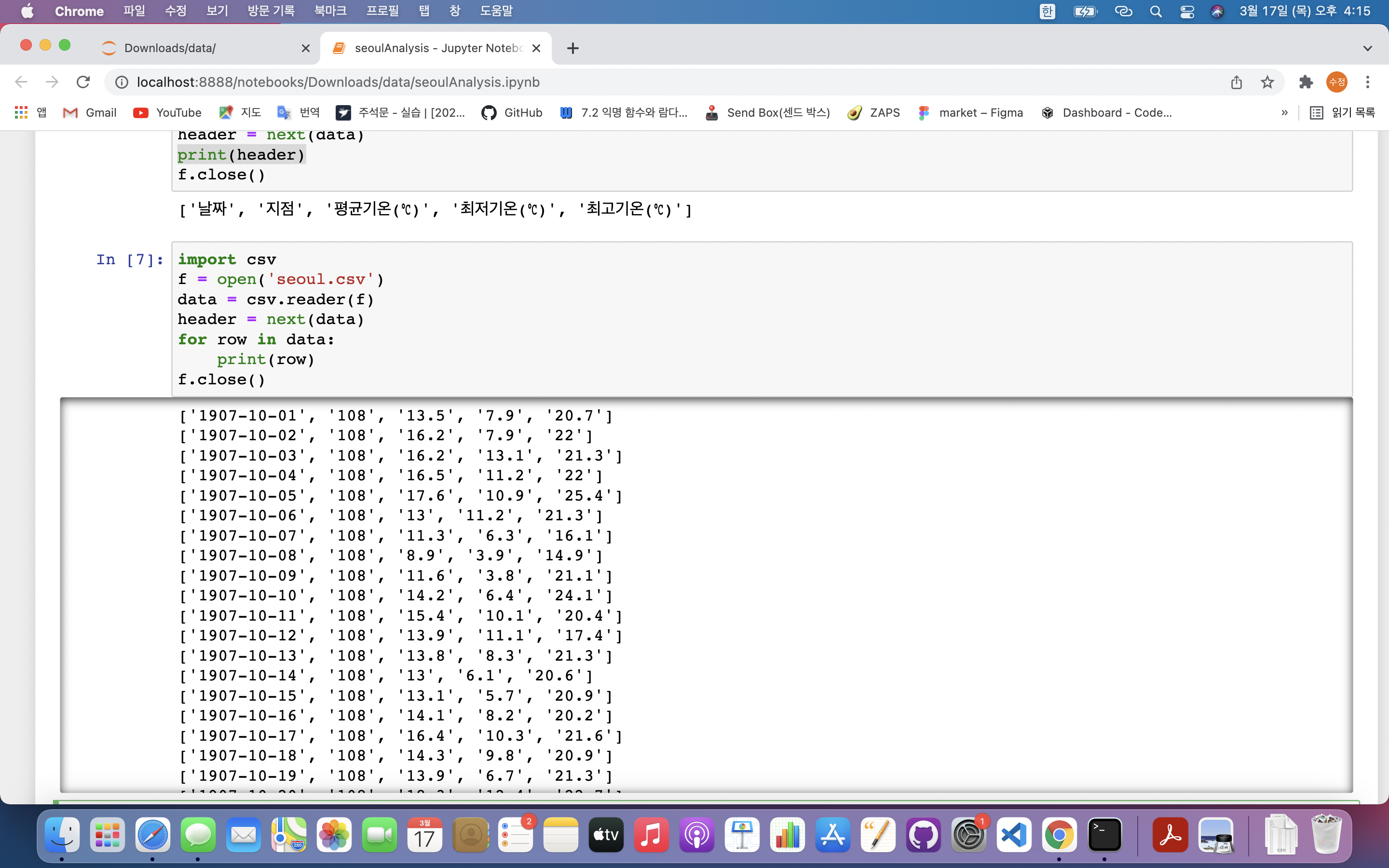Open the 북마크 menu in menu bar
1389x868 pixels.
coord(330,11)
